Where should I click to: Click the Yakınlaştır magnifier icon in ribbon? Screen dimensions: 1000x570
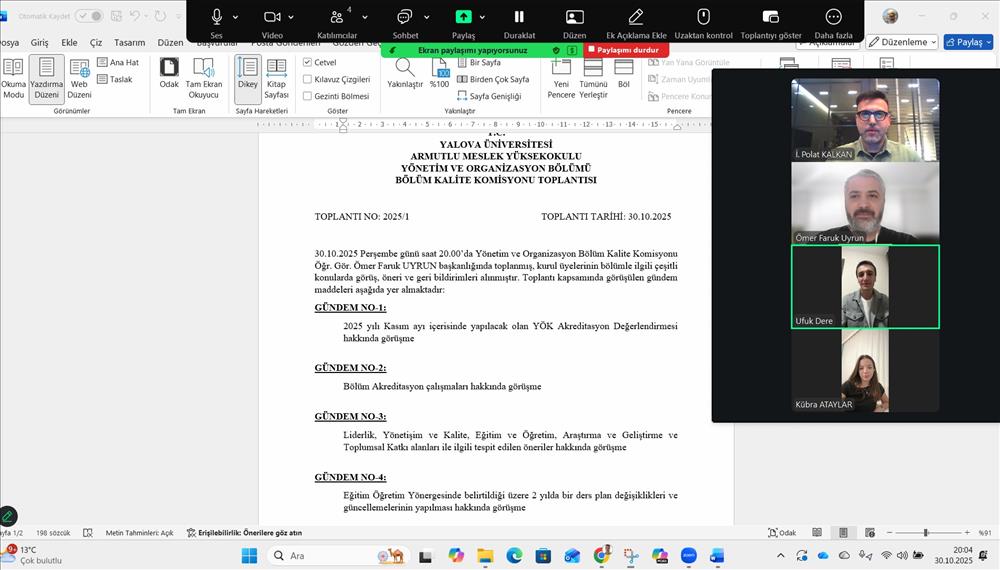(405, 68)
